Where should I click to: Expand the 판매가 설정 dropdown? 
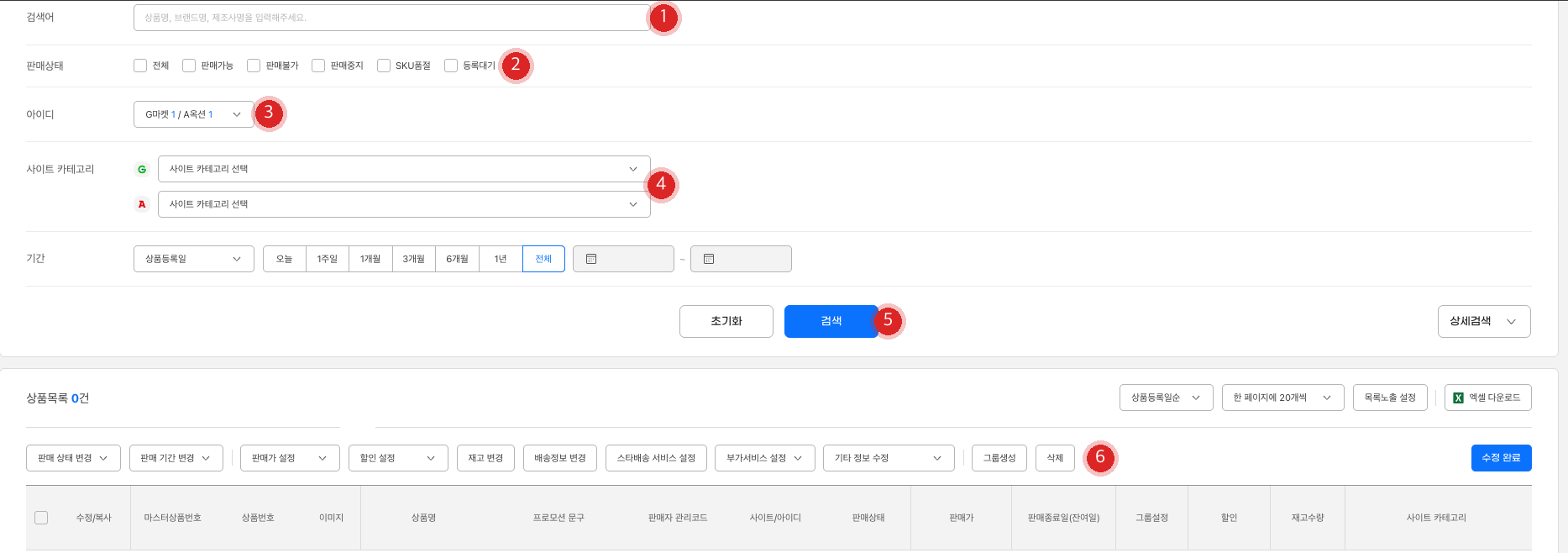click(x=290, y=458)
